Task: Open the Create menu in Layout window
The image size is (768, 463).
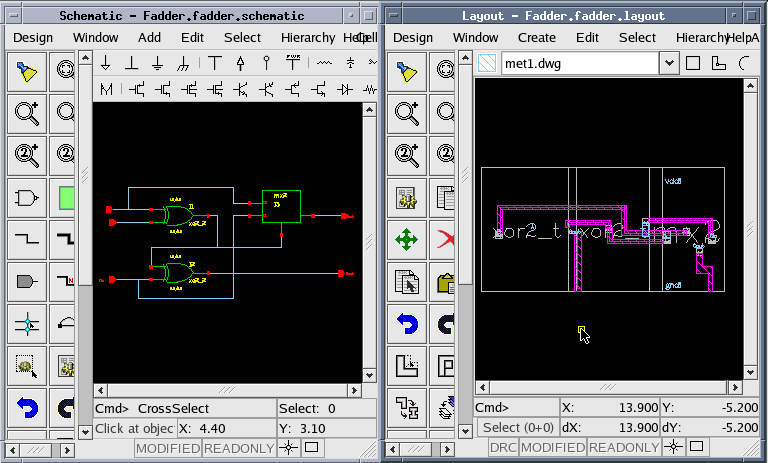Action: pos(537,37)
